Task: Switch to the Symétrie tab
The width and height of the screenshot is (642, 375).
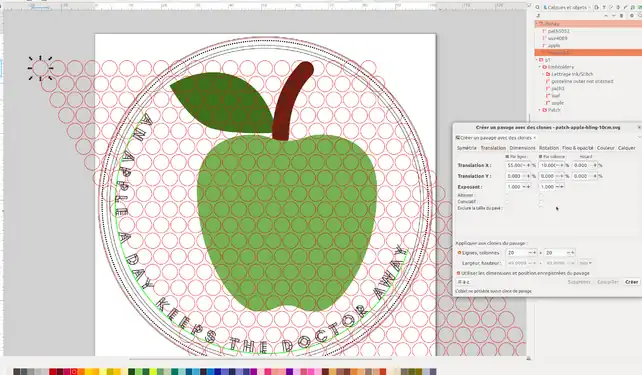Action: [466, 148]
